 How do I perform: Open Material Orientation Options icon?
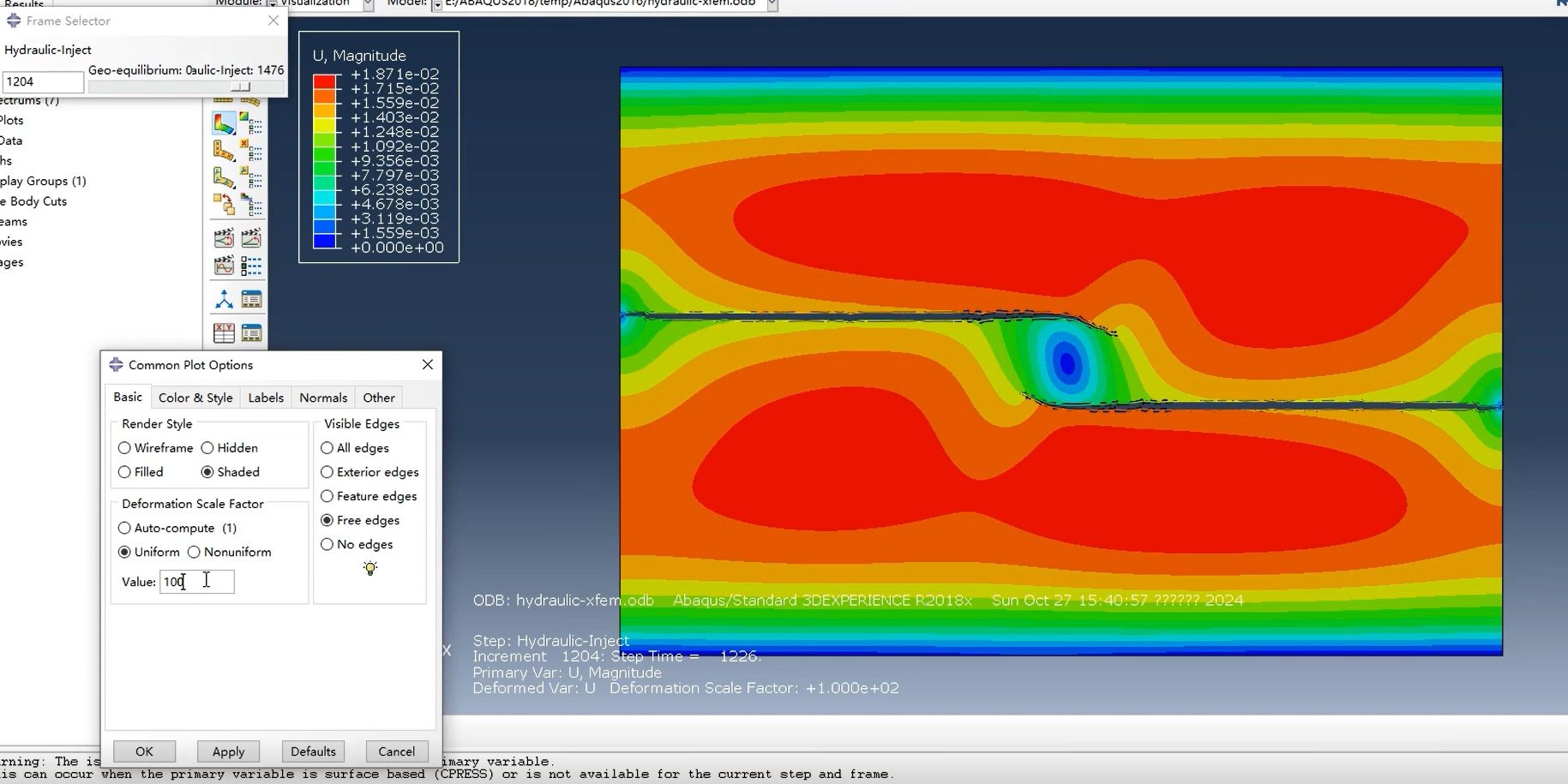click(x=251, y=177)
